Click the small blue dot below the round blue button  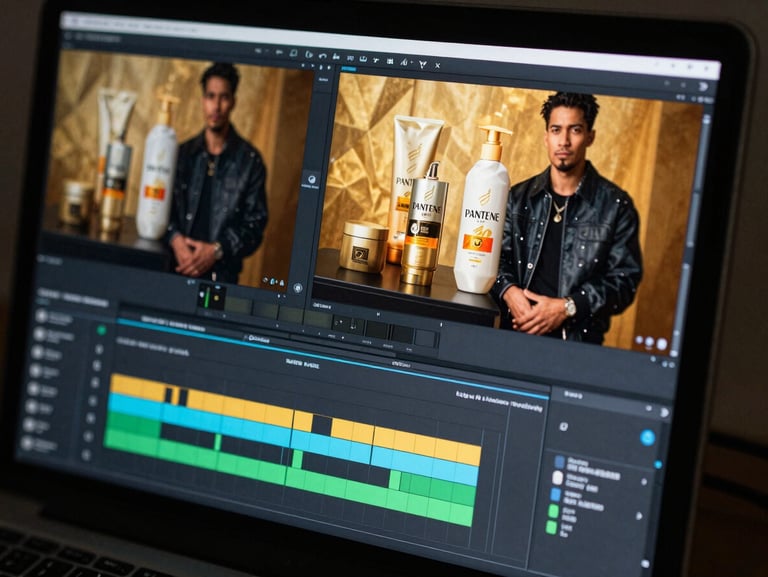[658, 464]
